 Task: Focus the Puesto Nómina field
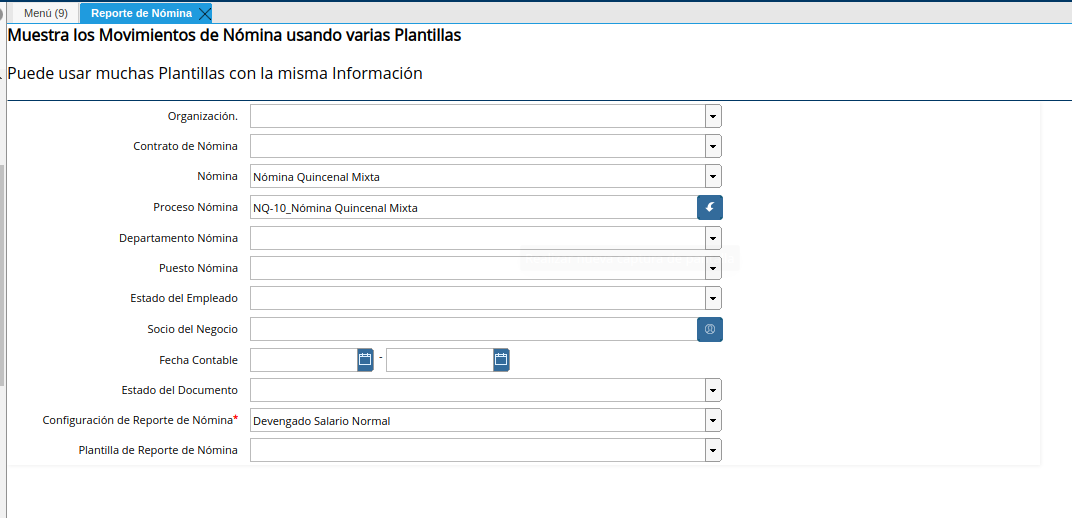point(477,268)
